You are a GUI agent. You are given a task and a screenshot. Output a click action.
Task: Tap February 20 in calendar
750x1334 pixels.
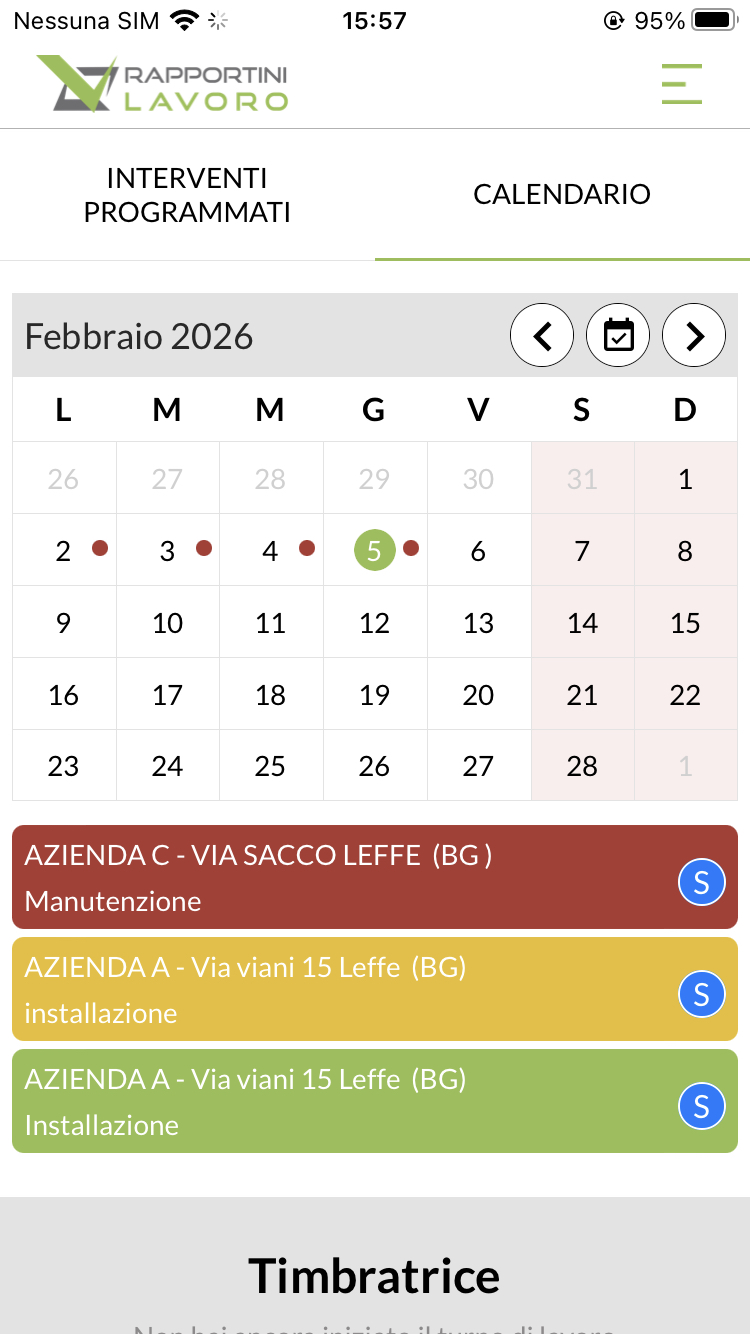tap(478, 695)
